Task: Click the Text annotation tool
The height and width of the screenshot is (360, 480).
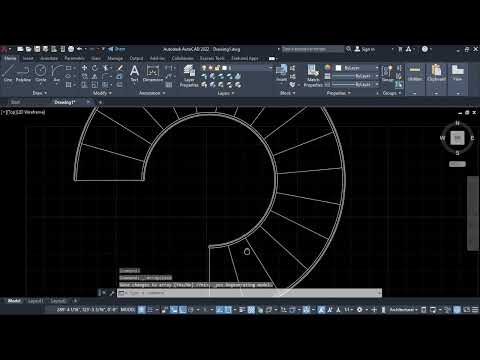Action: (134, 73)
